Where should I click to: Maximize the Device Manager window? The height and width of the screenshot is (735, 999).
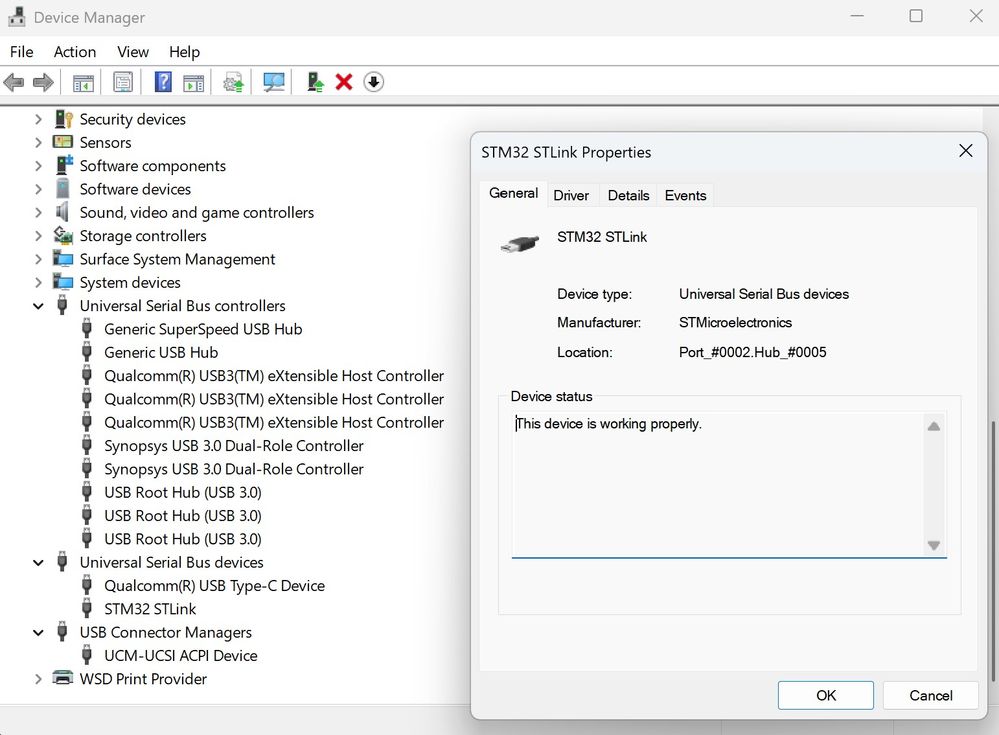point(916,16)
